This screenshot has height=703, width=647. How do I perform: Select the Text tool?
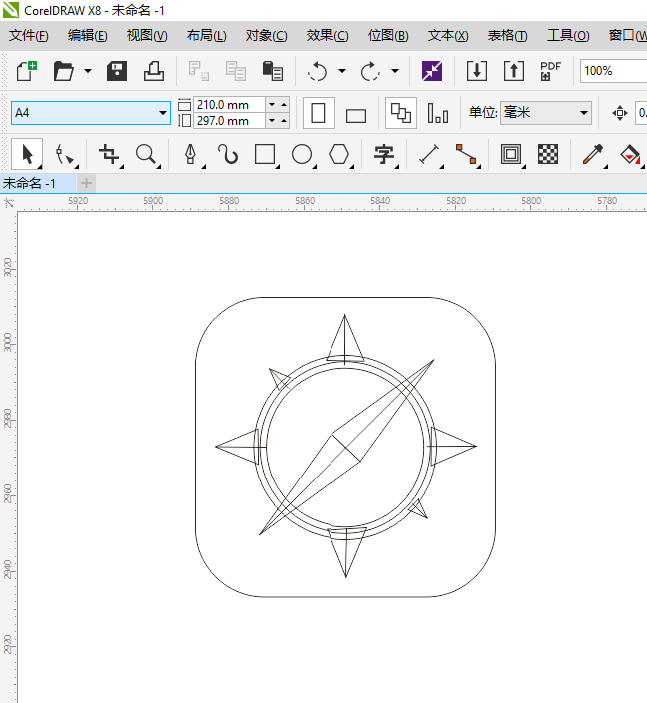pyautogui.click(x=383, y=154)
